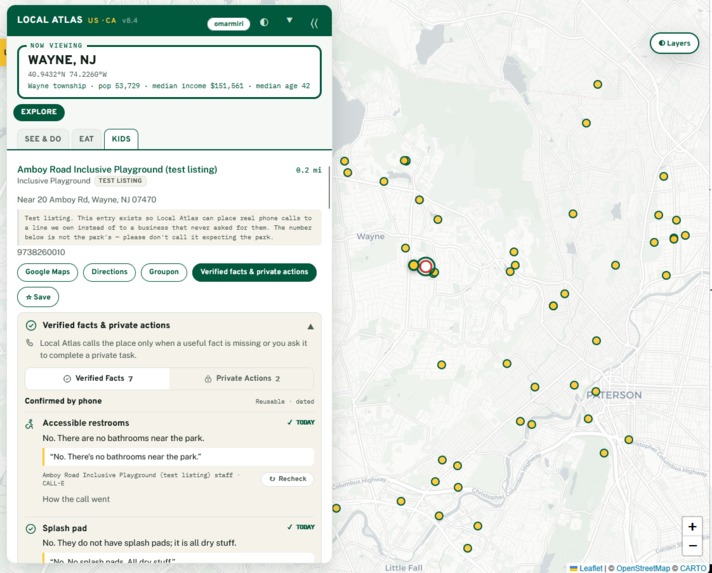Get Directions for the playground
The image size is (712, 573).
tap(109, 272)
